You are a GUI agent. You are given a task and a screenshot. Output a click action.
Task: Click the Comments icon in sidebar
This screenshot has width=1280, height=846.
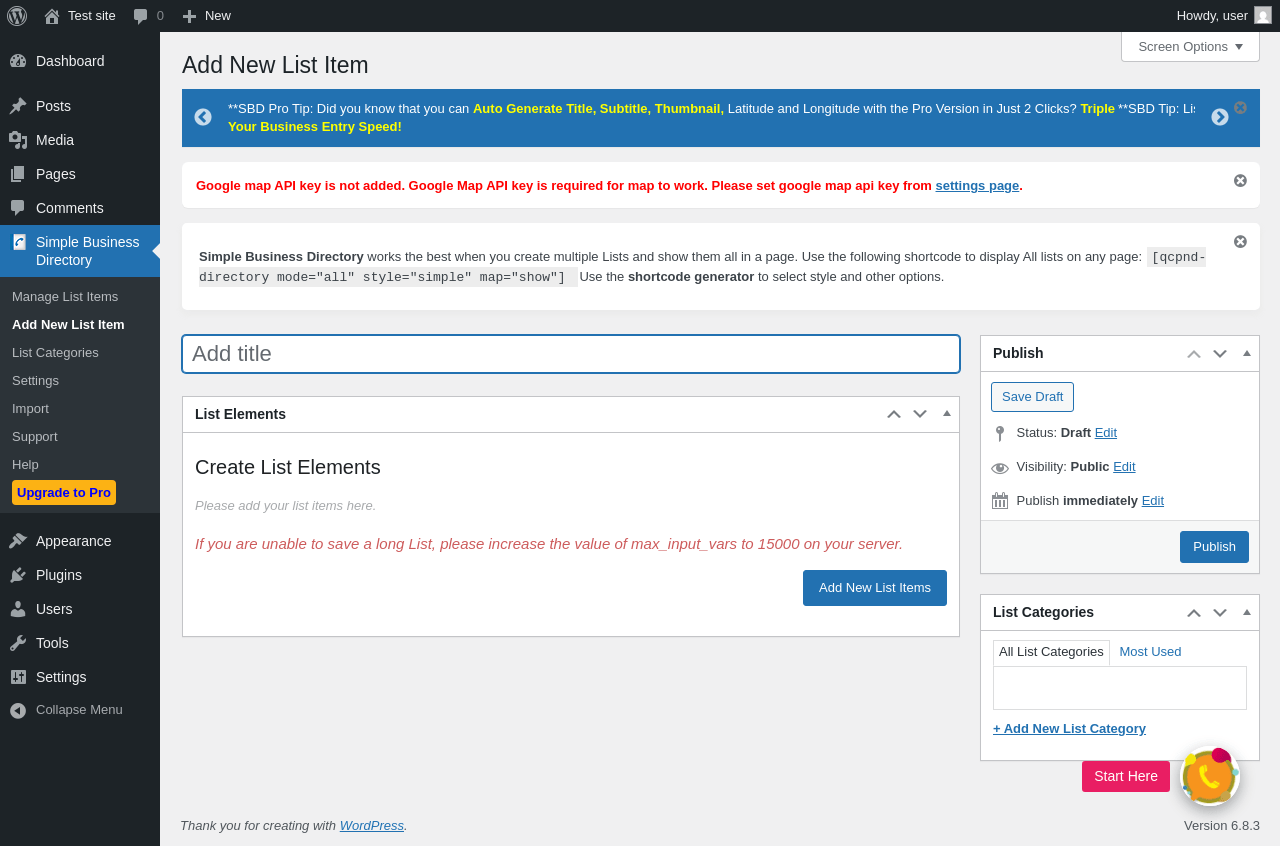coord(18,208)
